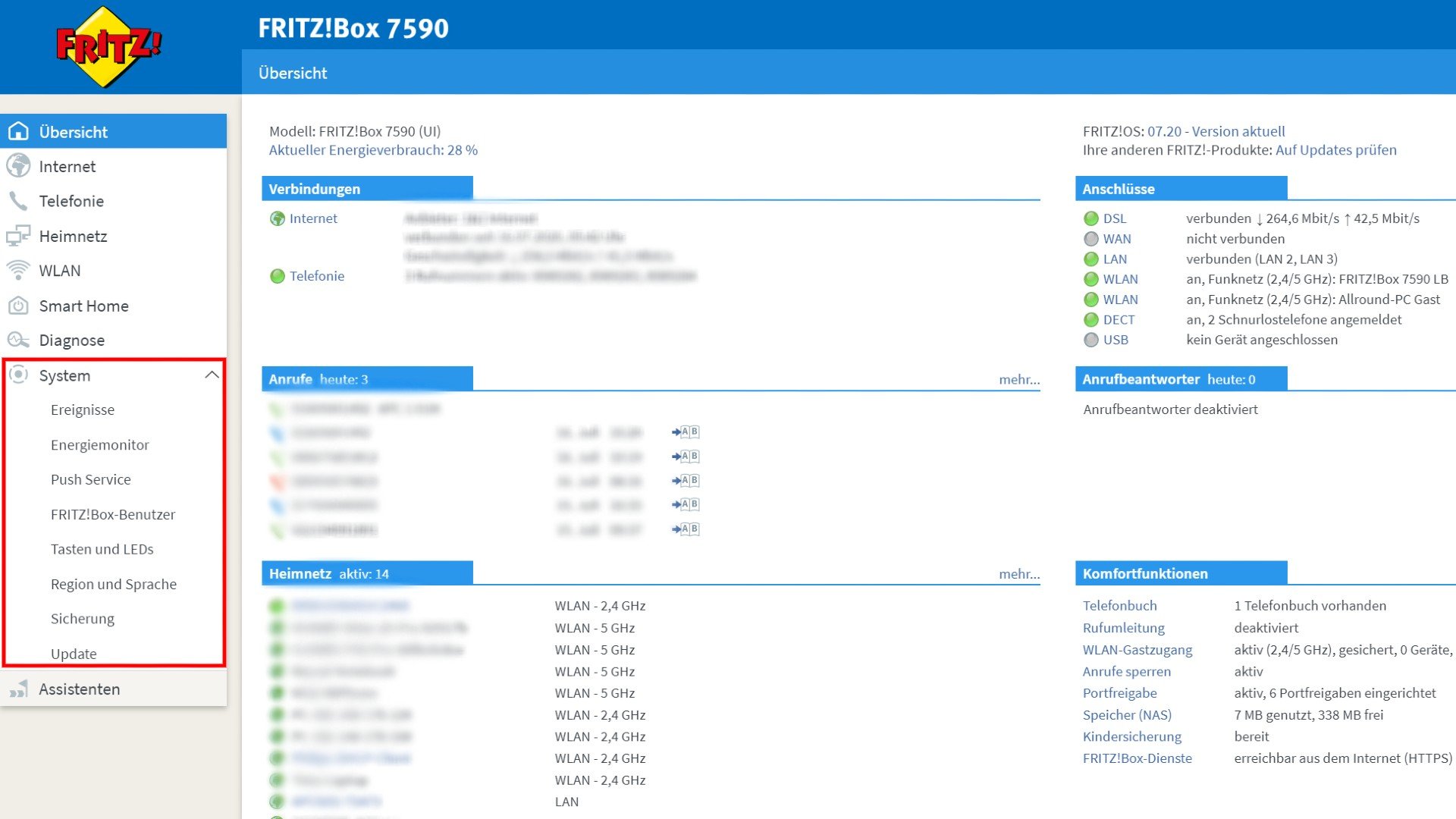Open the Speicher (NAS) link

click(x=1127, y=715)
